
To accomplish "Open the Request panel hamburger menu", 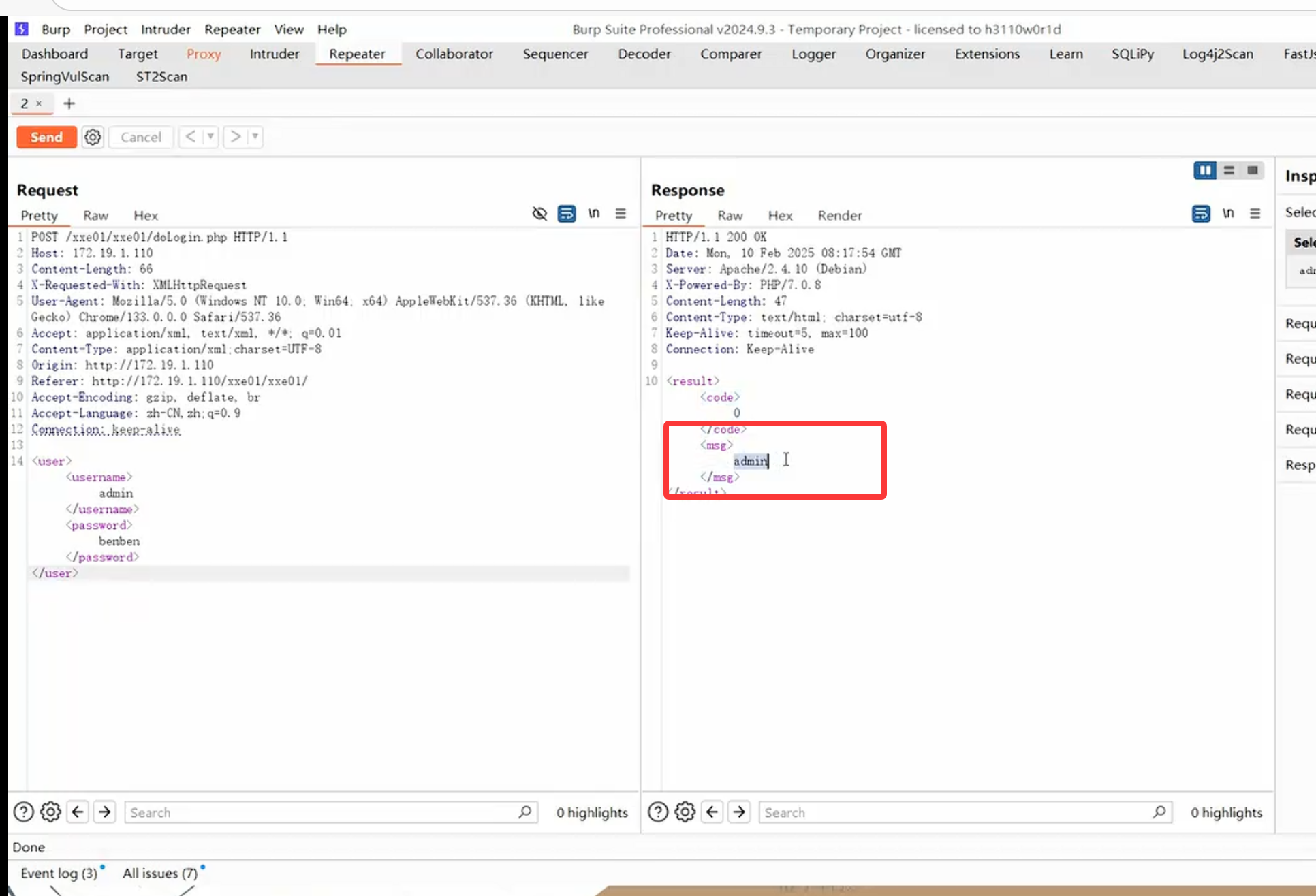I will (x=621, y=214).
